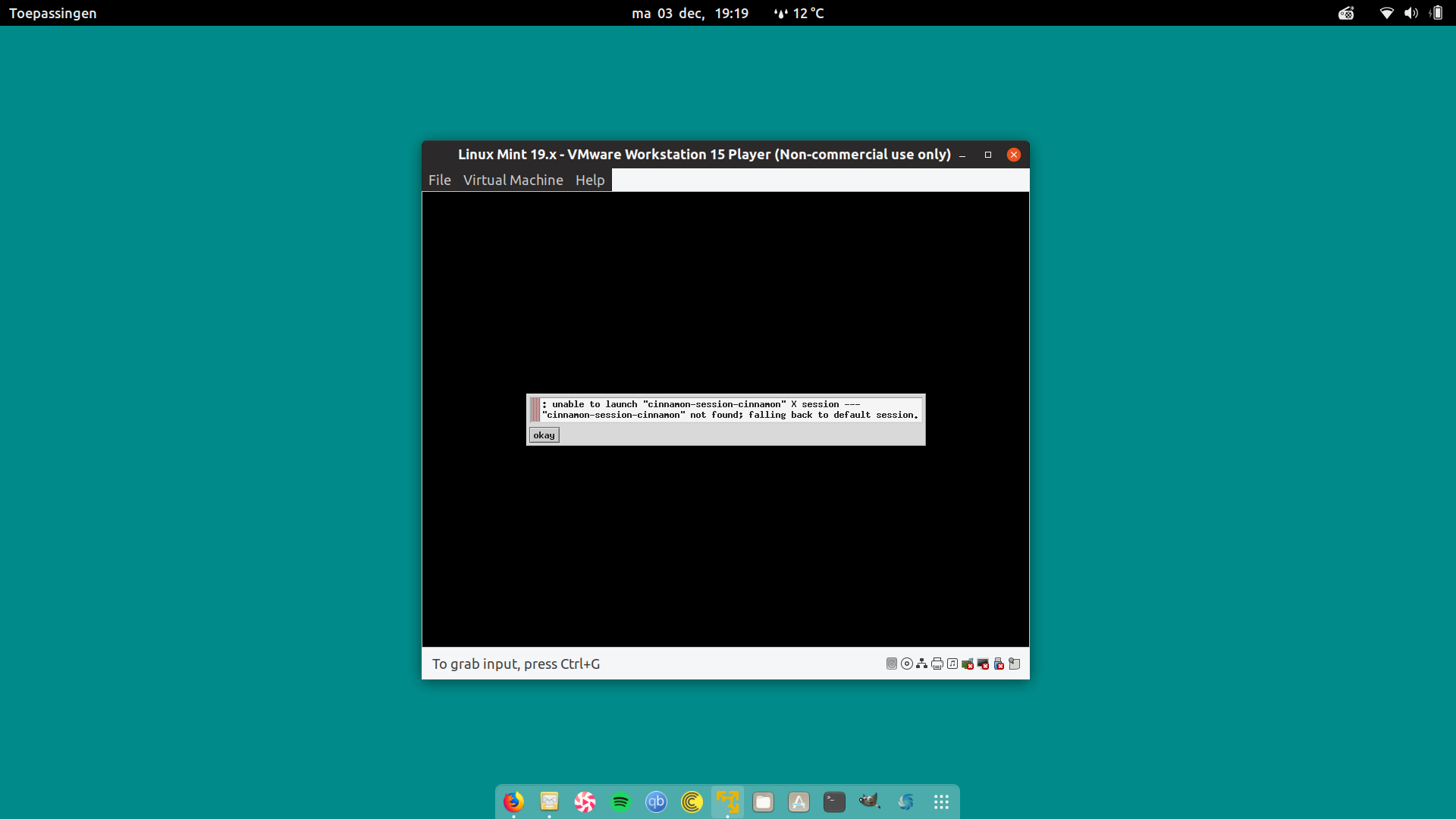Click the CD/DVD drive device icon
Image resolution: width=1456 pixels, height=819 pixels.
pos(907,664)
